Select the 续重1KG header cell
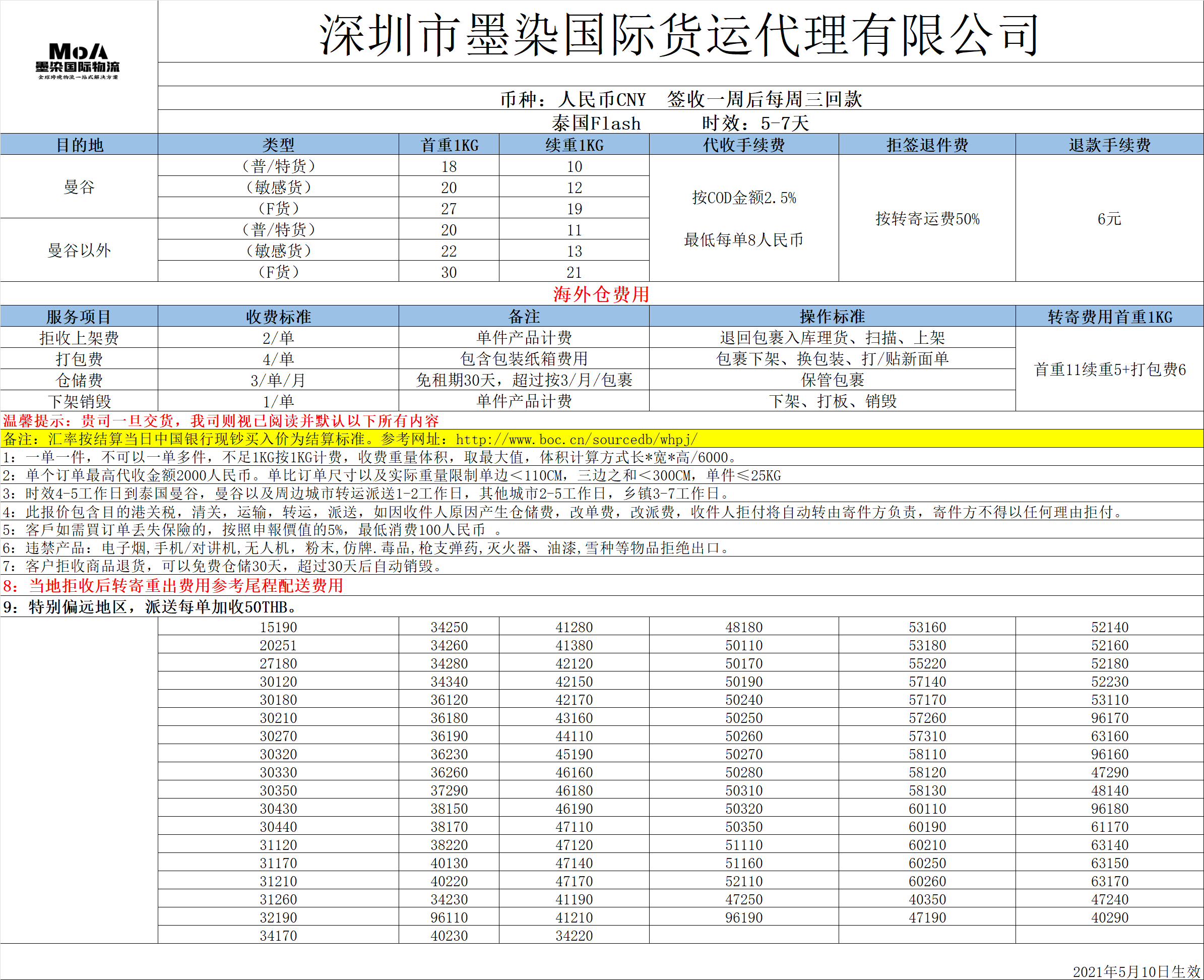 [574, 145]
